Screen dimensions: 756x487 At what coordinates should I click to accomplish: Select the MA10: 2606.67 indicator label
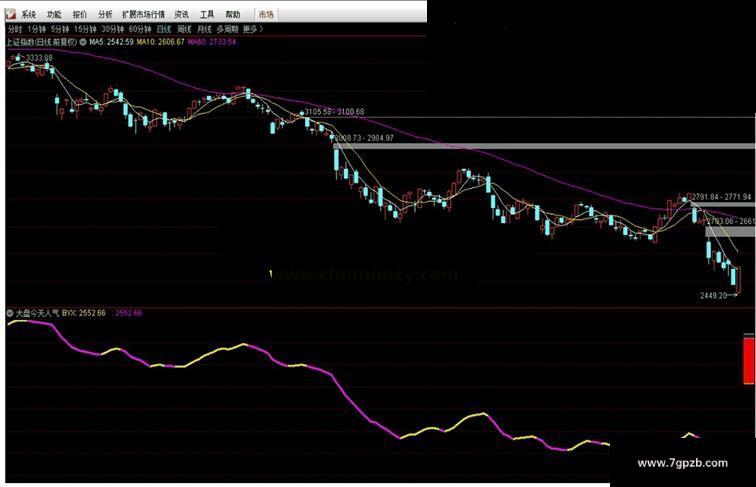click(x=161, y=42)
